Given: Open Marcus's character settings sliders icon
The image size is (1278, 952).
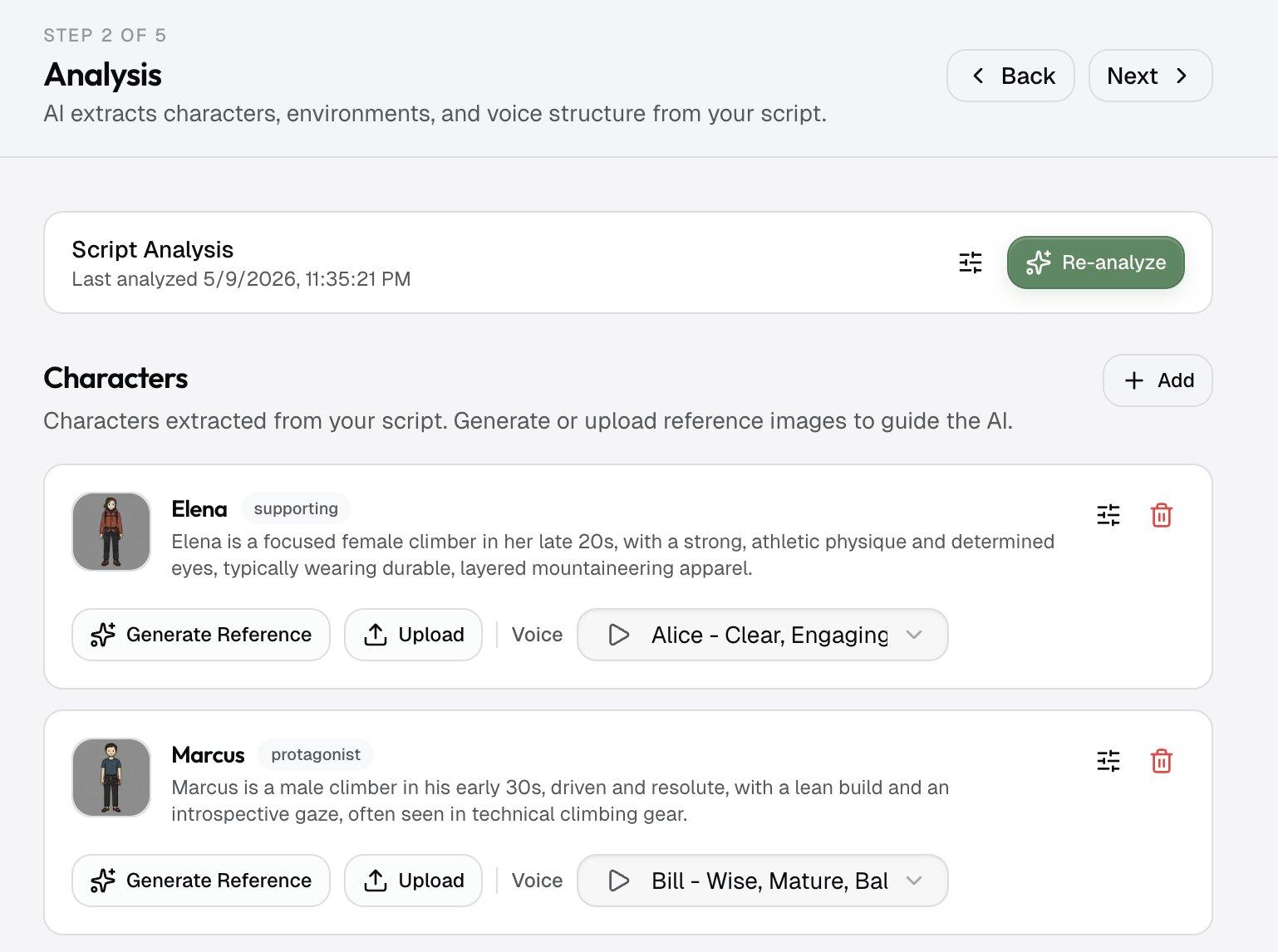Looking at the screenshot, I should pos(1108,761).
